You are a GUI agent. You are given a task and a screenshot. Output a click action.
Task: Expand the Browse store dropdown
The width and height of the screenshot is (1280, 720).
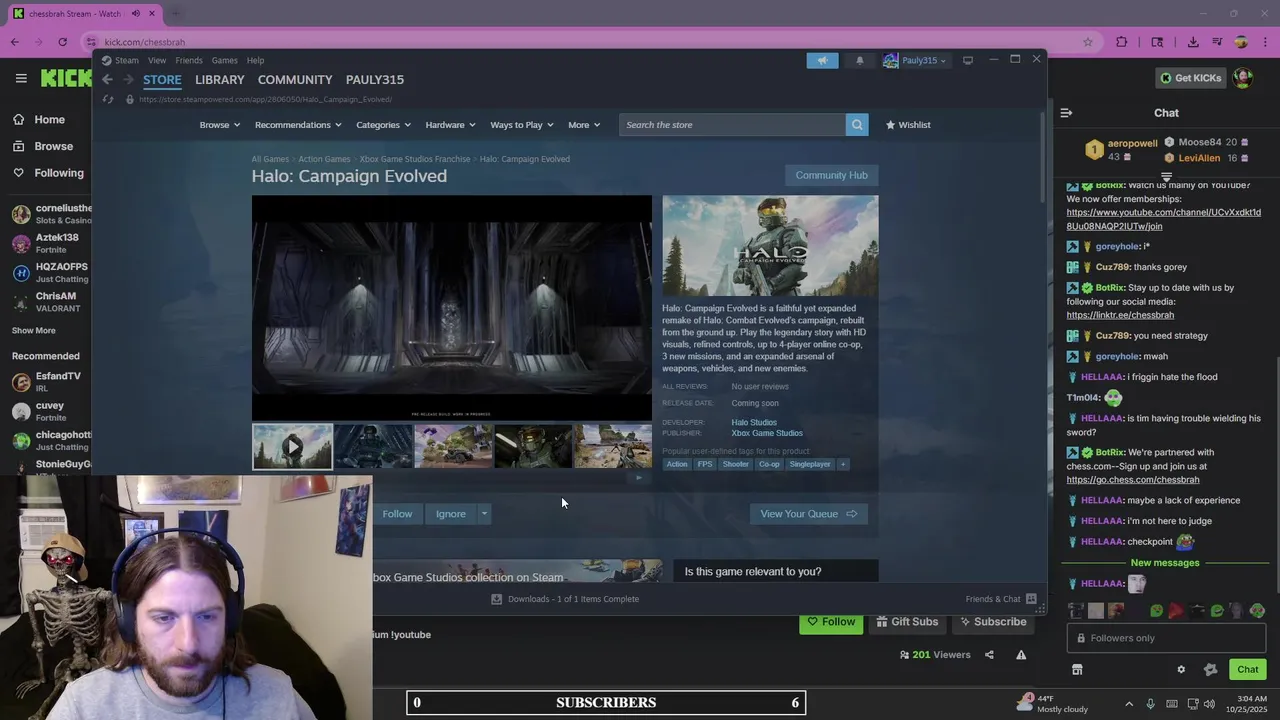click(219, 125)
